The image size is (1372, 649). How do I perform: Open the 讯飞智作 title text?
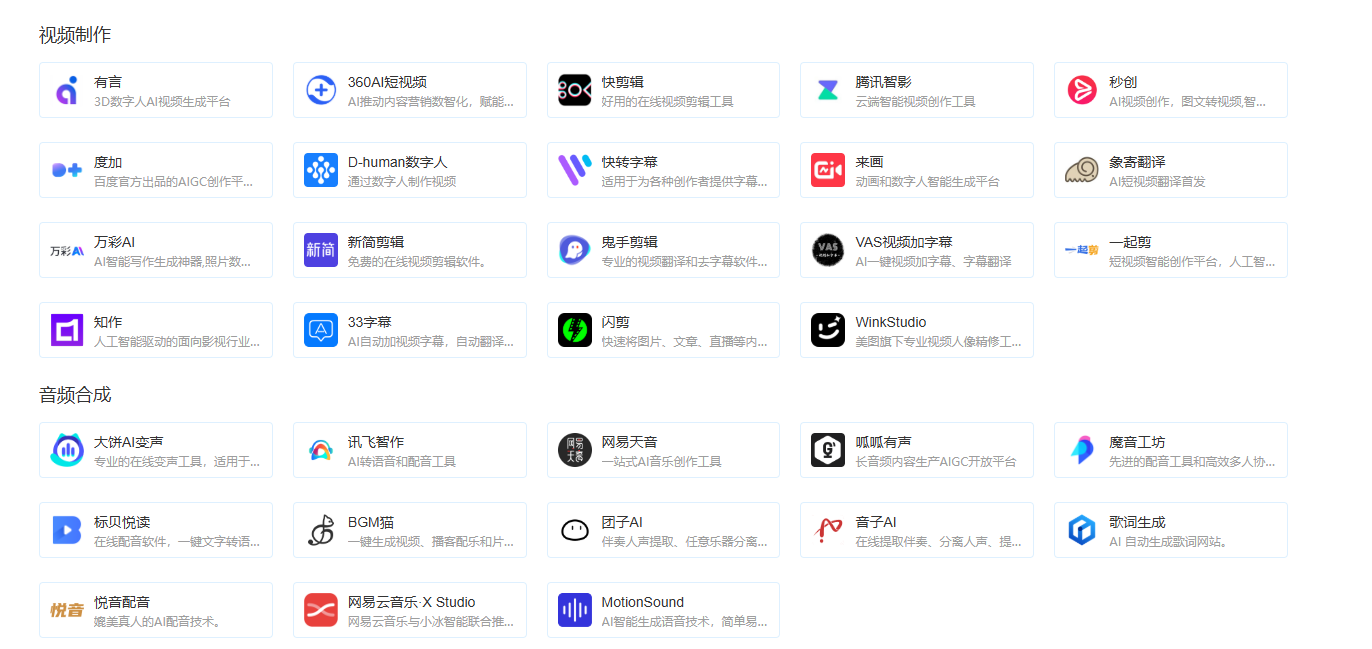pyautogui.click(x=376, y=442)
